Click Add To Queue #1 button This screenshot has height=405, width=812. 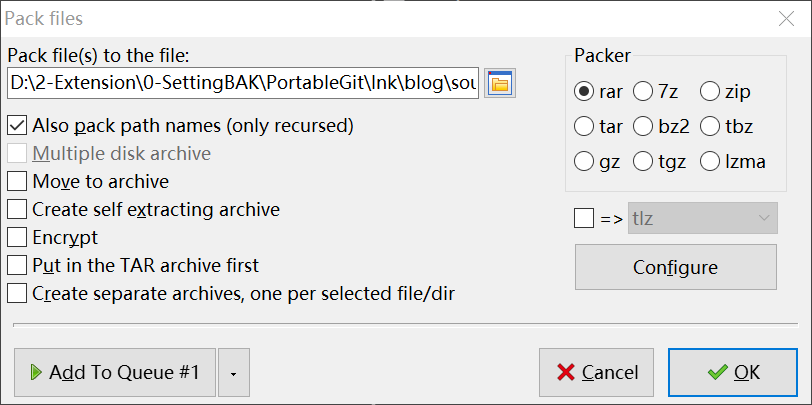pyautogui.click(x=115, y=373)
